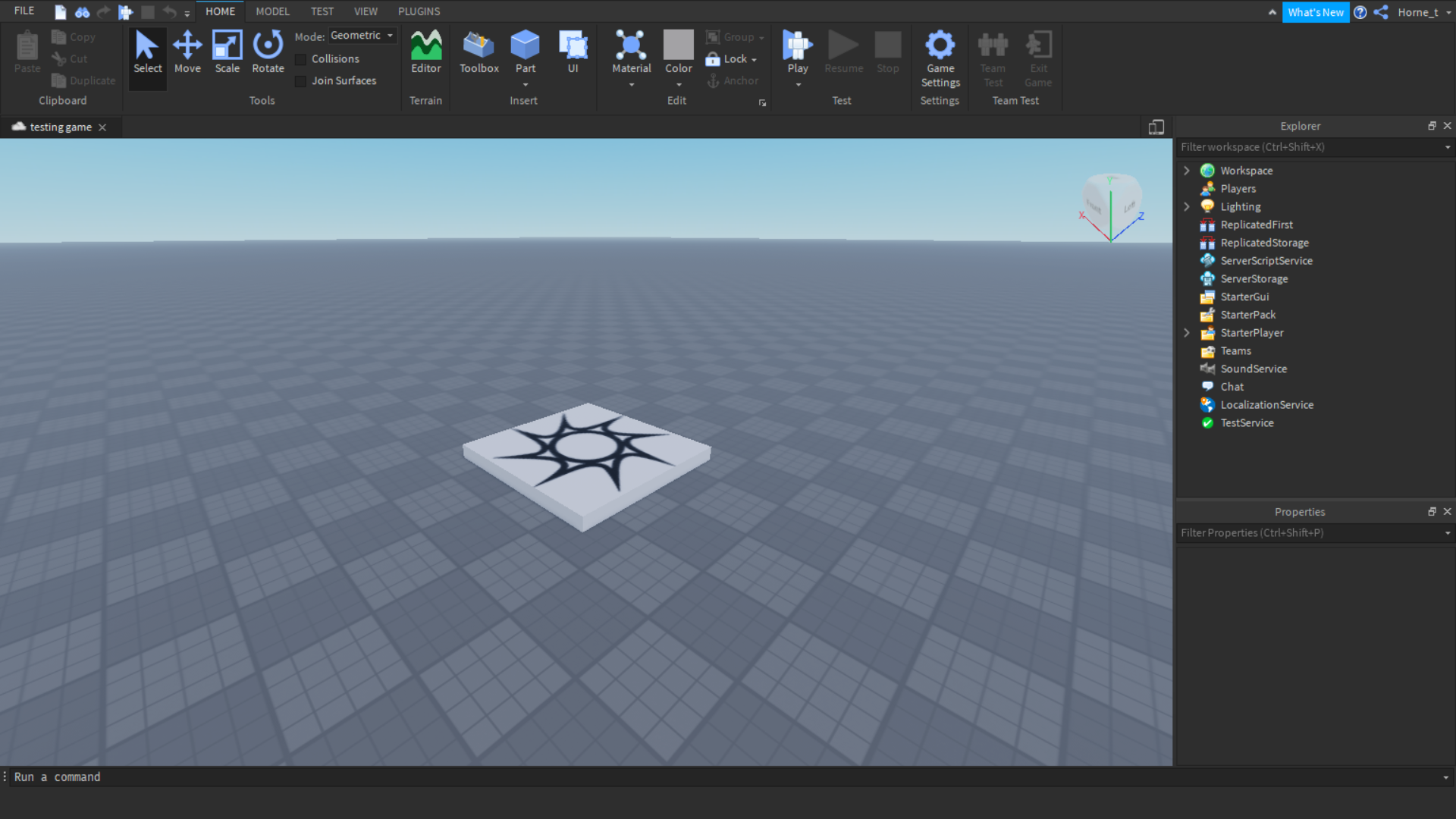
Task: Activate the Move tool
Action: (x=187, y=52)
